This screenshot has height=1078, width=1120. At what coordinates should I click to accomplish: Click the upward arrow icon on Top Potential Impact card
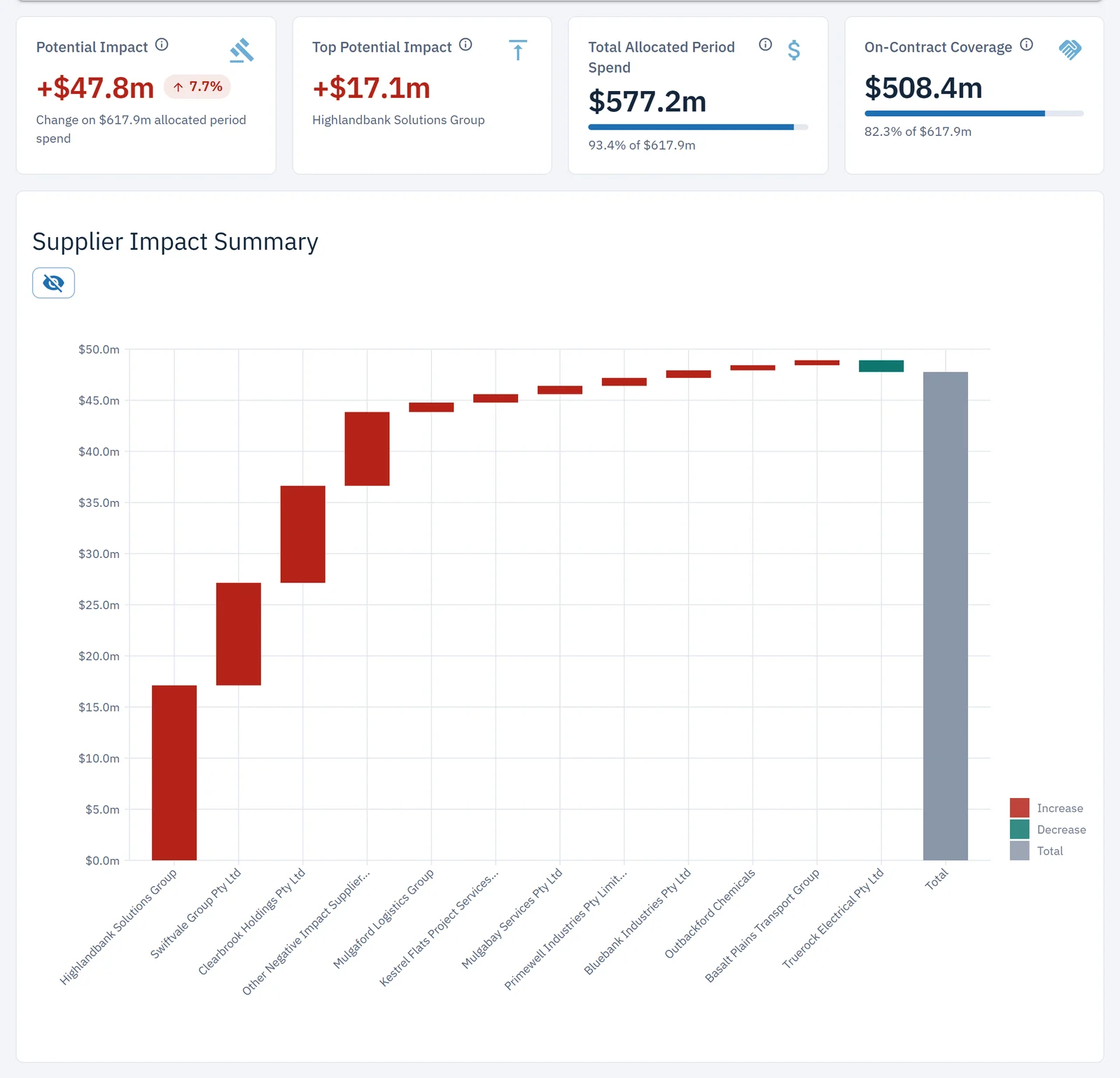click(x=517, y=50)
